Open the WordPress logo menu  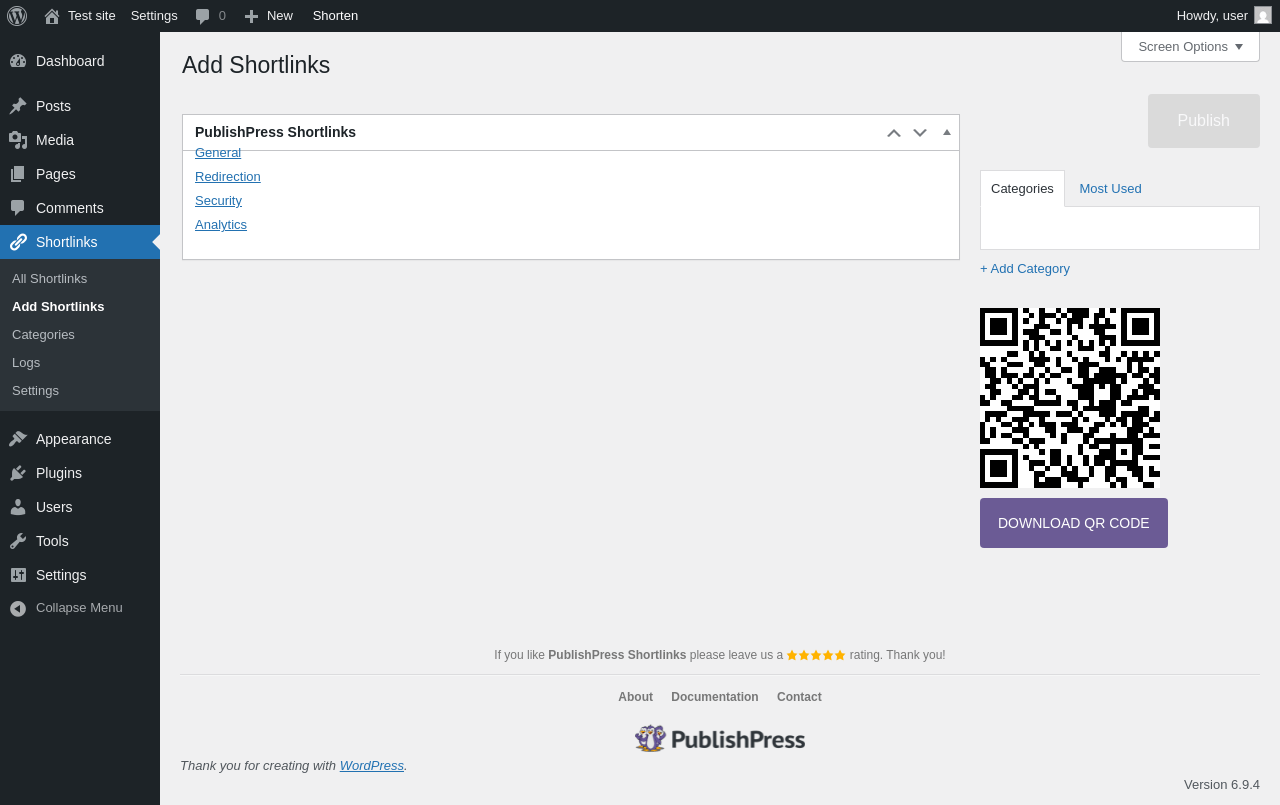[x=17, y=16]
